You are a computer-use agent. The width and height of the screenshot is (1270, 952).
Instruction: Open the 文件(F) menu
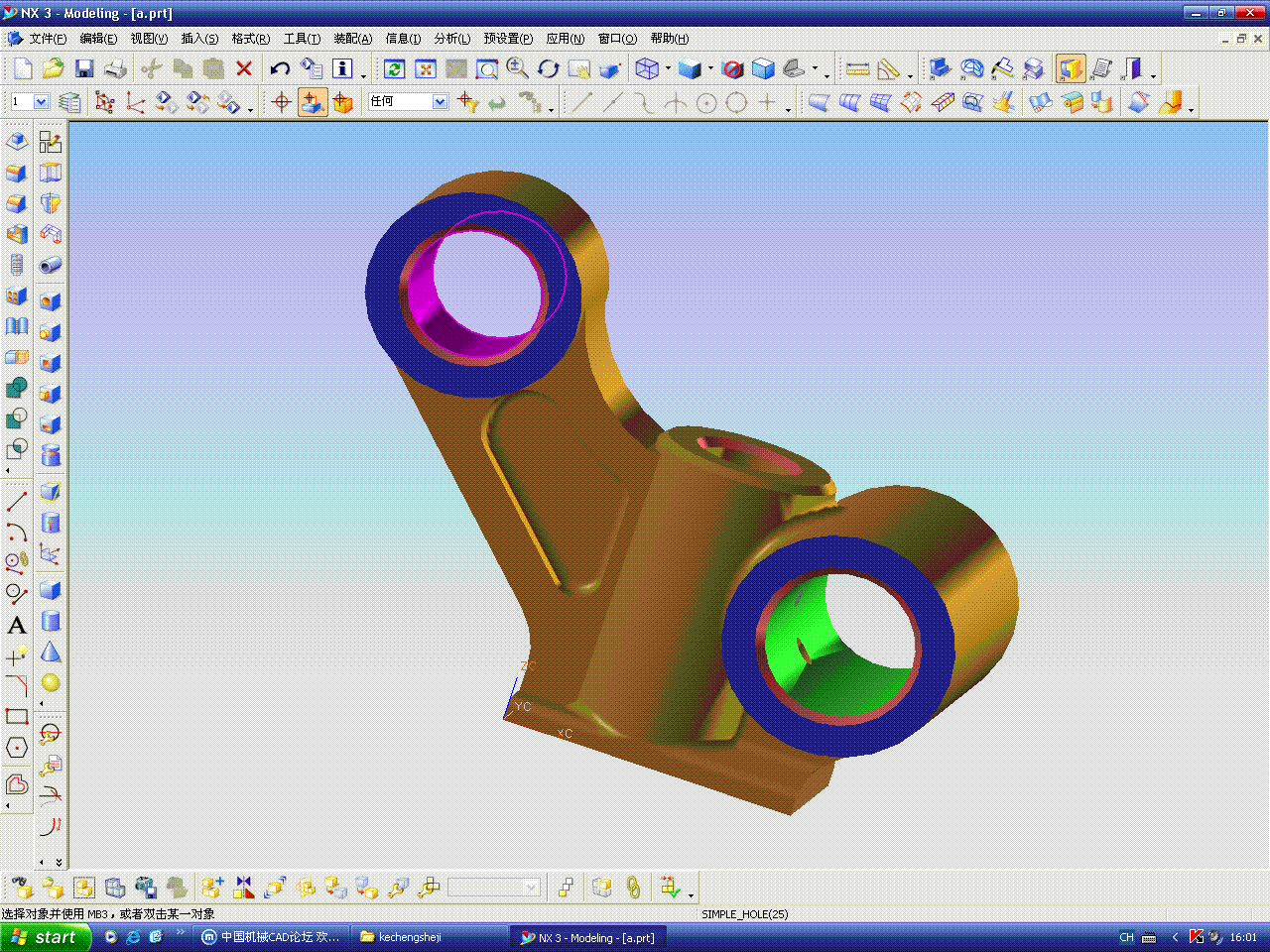(x=47, y=39)
